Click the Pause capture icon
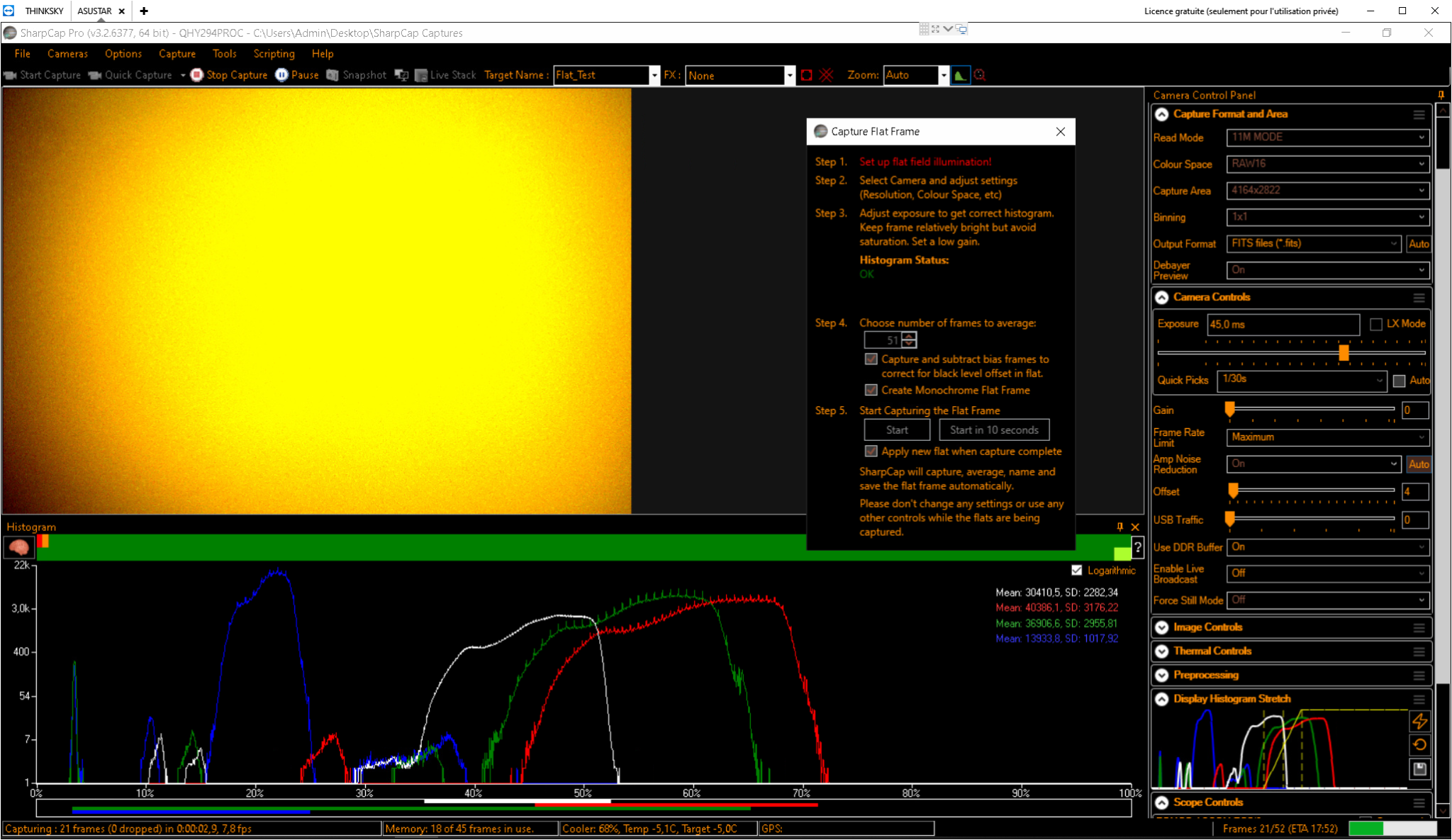 (x=281, y=75)
